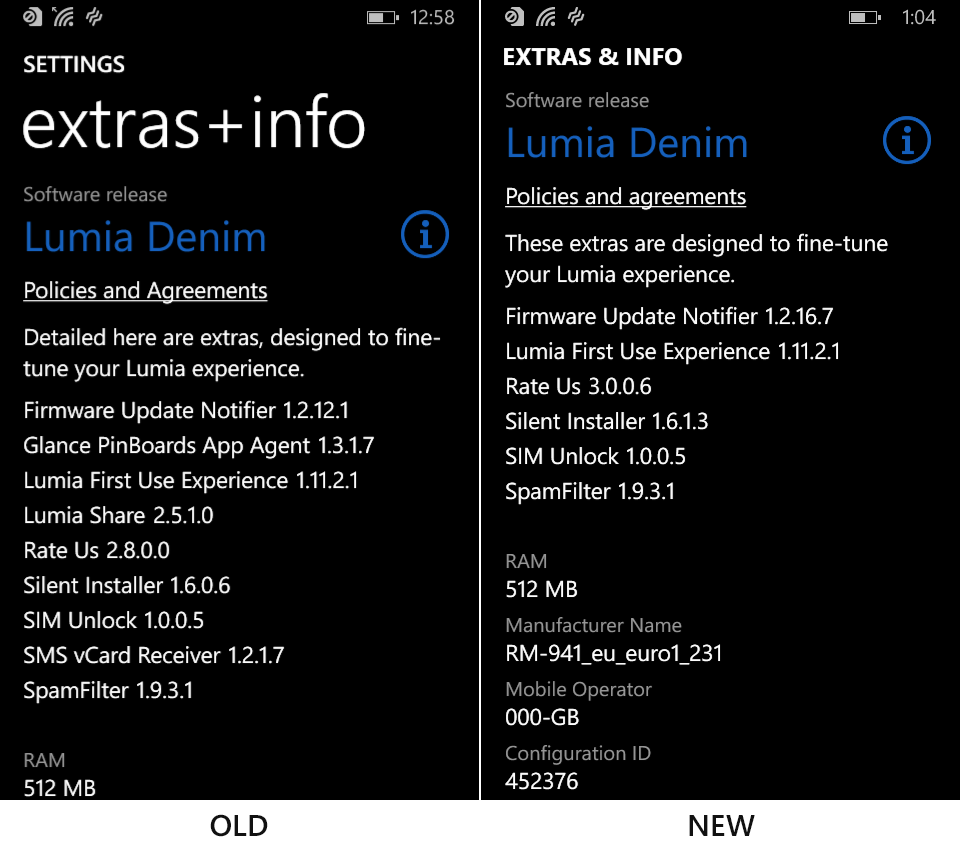Viewport: 960px width, 850px height.
Task: Select the extras+info page title
Action: [x=194, y=122]
